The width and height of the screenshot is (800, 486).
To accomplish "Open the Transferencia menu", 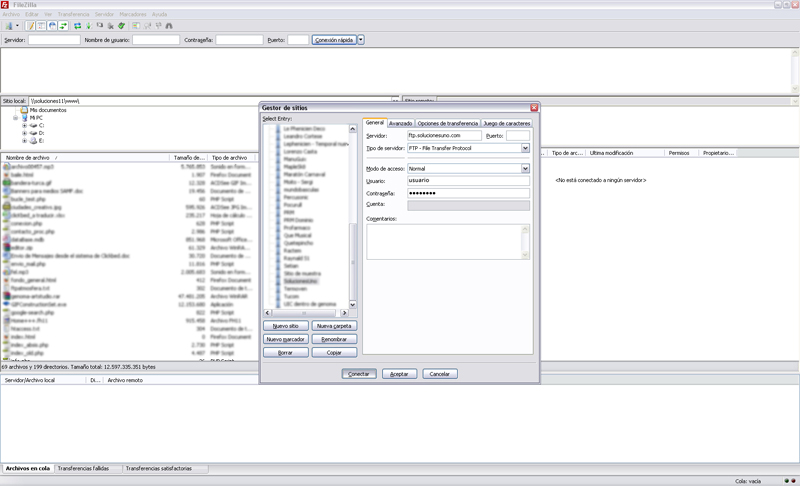I will [x=73, y=14].
